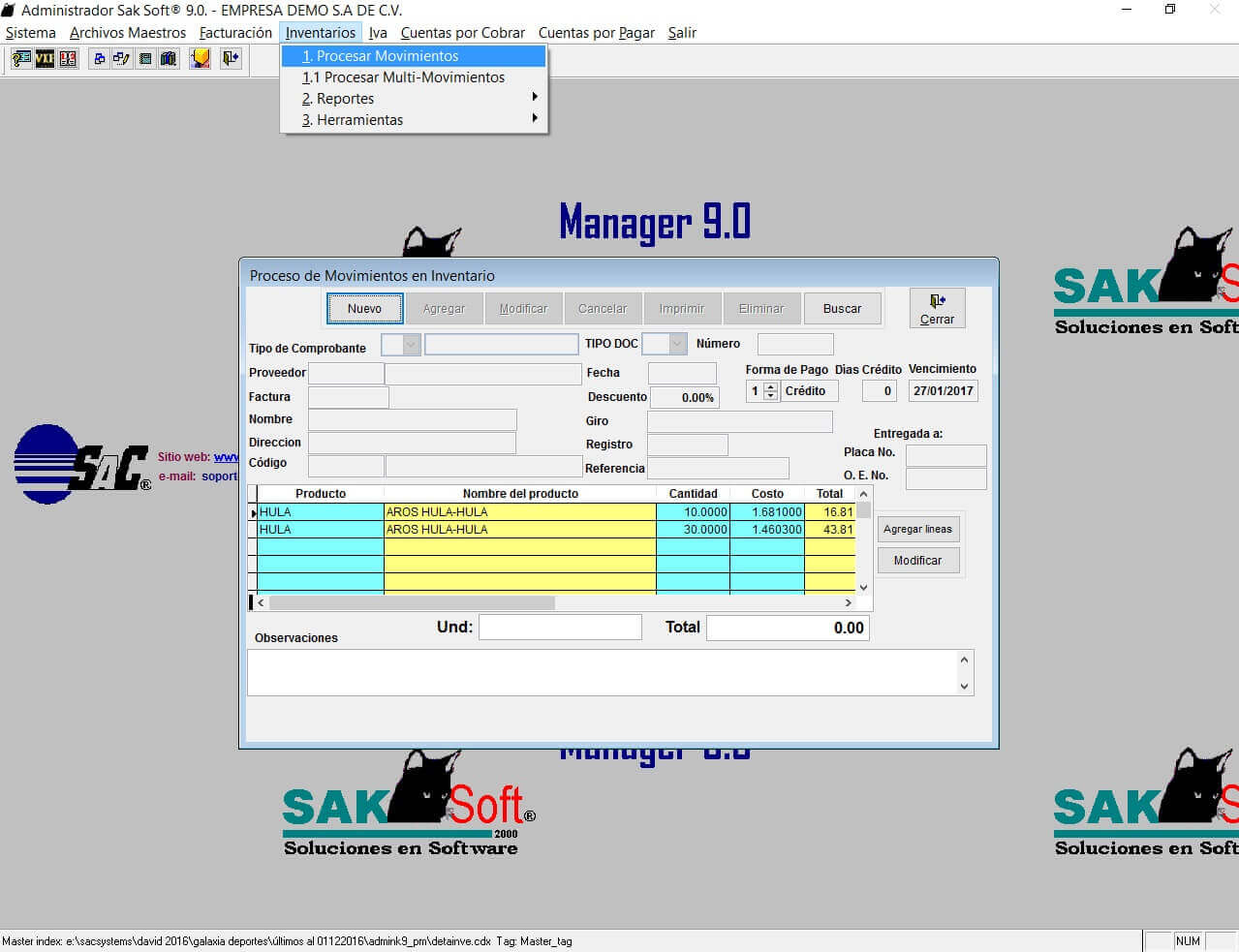Click AROS HULA-HULA in the 30.0000 row
Image resolution: width=1239 pixels, height=952 pixels.
[x=520, y=530]
